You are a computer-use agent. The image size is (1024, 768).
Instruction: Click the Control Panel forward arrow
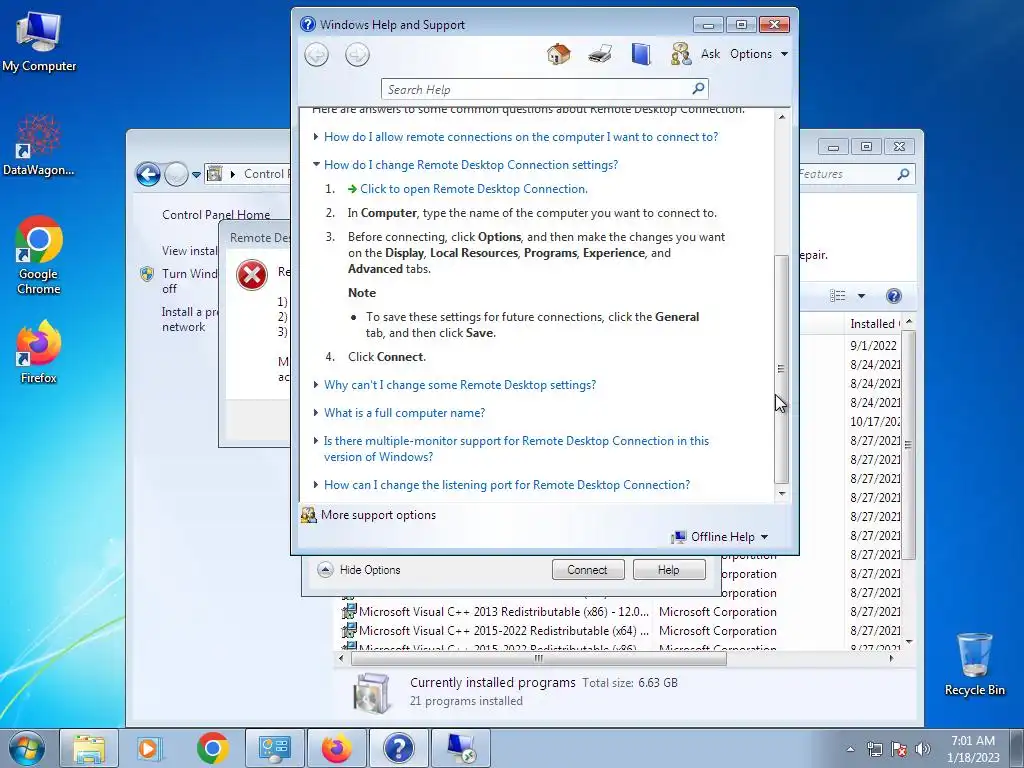[x=176, y=174]
